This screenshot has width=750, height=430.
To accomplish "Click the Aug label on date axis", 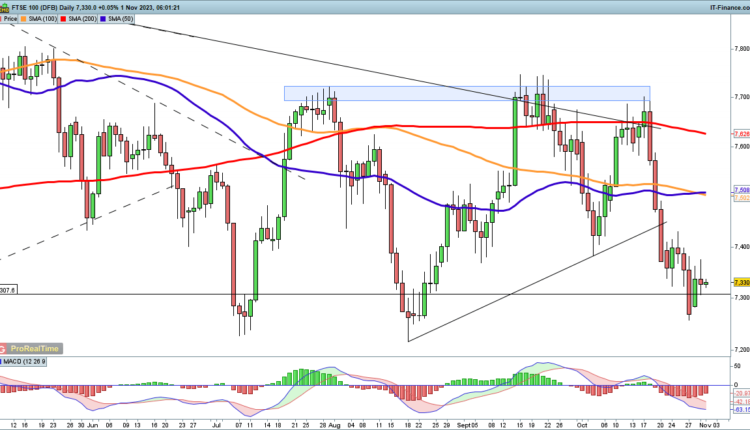I will [335, 423].
